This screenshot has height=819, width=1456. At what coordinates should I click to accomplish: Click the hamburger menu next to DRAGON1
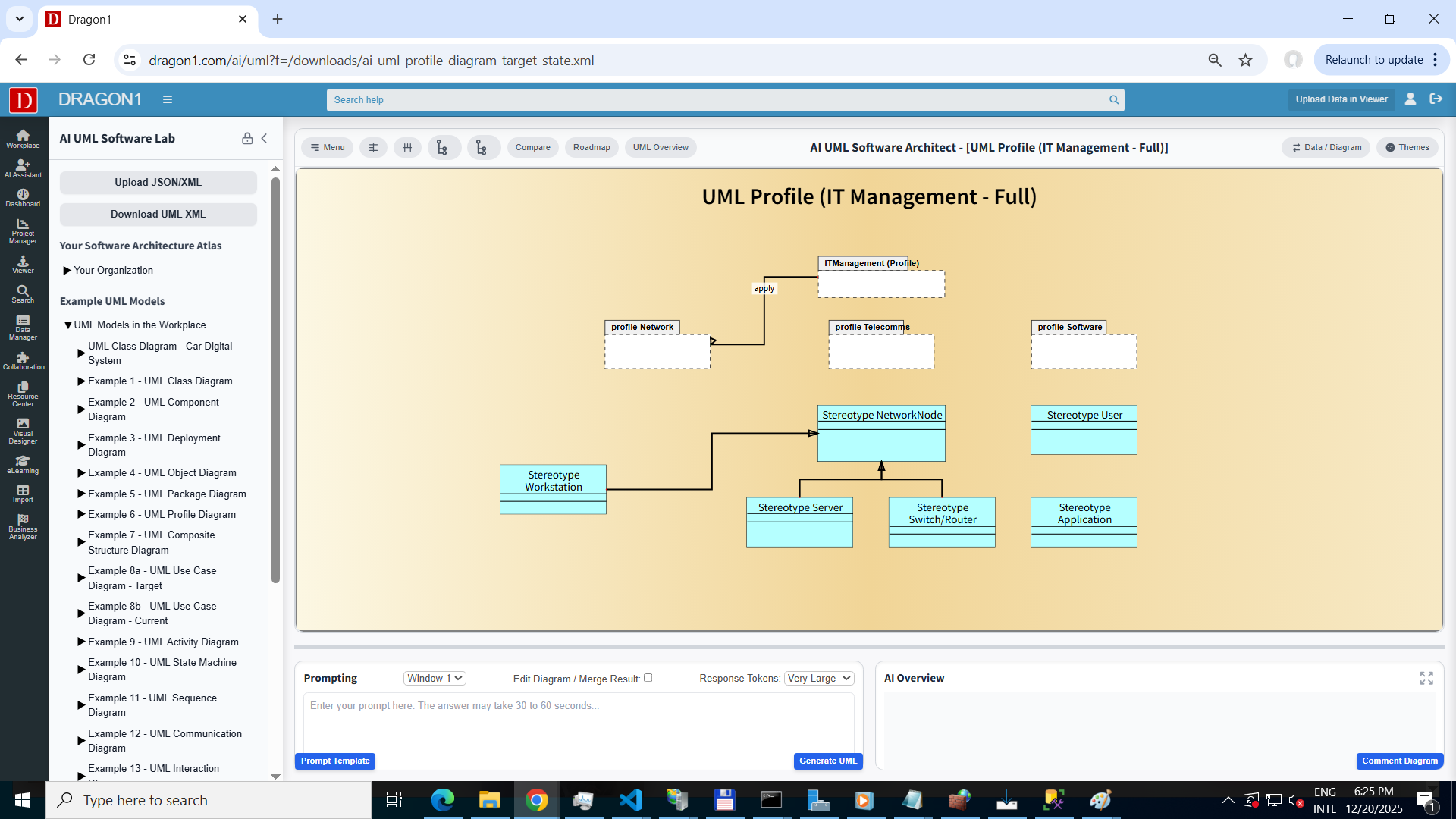[x=168, y=99]
